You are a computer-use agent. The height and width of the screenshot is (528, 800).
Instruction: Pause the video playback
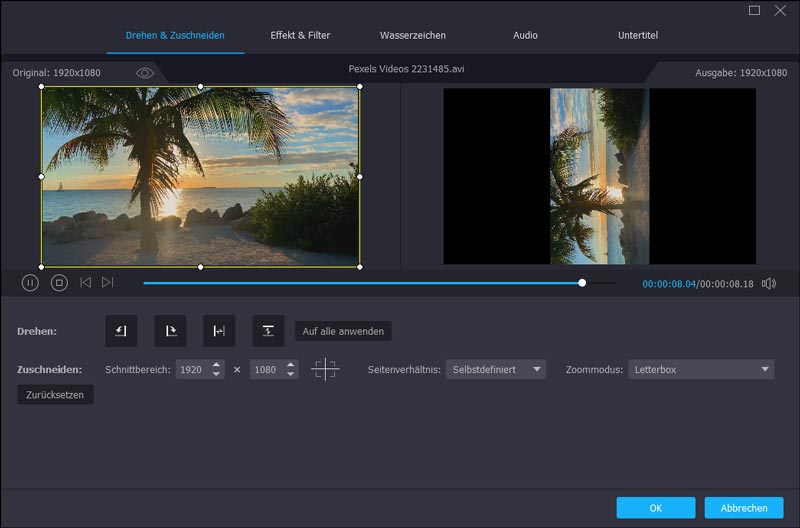(x=30, y=283)
